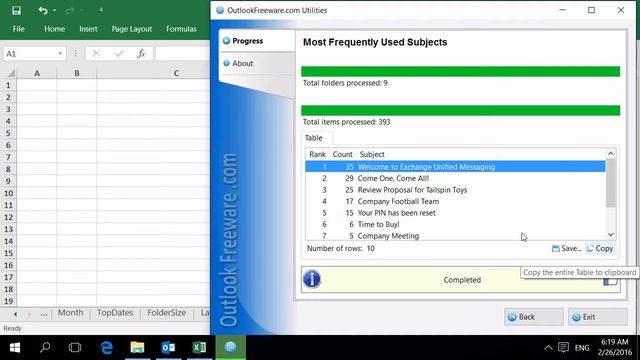This screenshot has width=640, height=360.
Task: Click the Undo arrow in Excel
Action: point(42,10)
